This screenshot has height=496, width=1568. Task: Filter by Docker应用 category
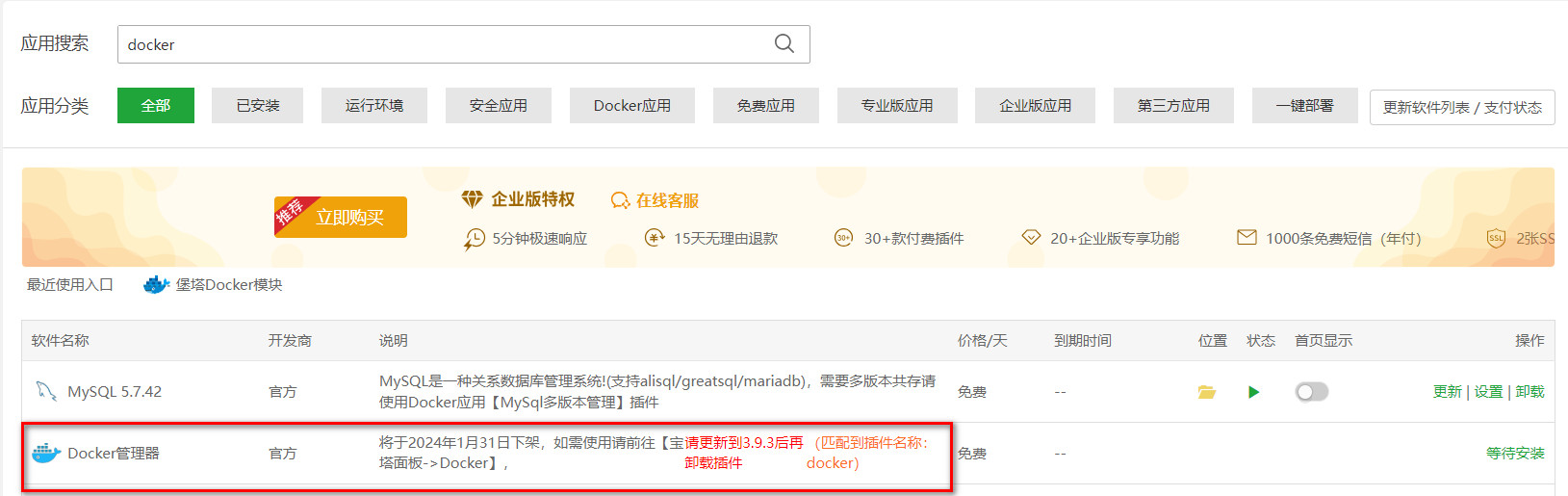click(x=632, y=105)
